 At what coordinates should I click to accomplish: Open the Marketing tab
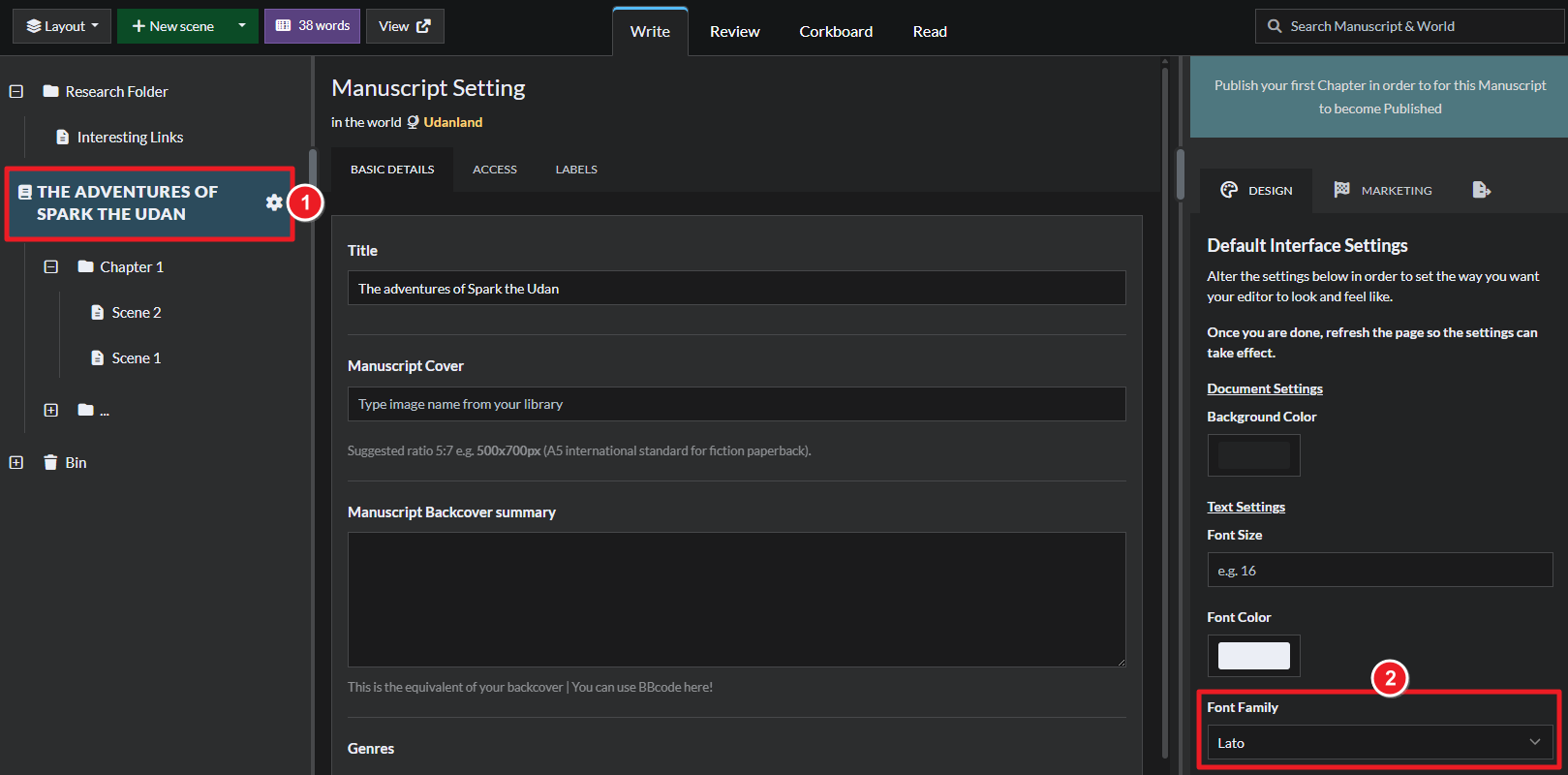tap(1383, 190)
